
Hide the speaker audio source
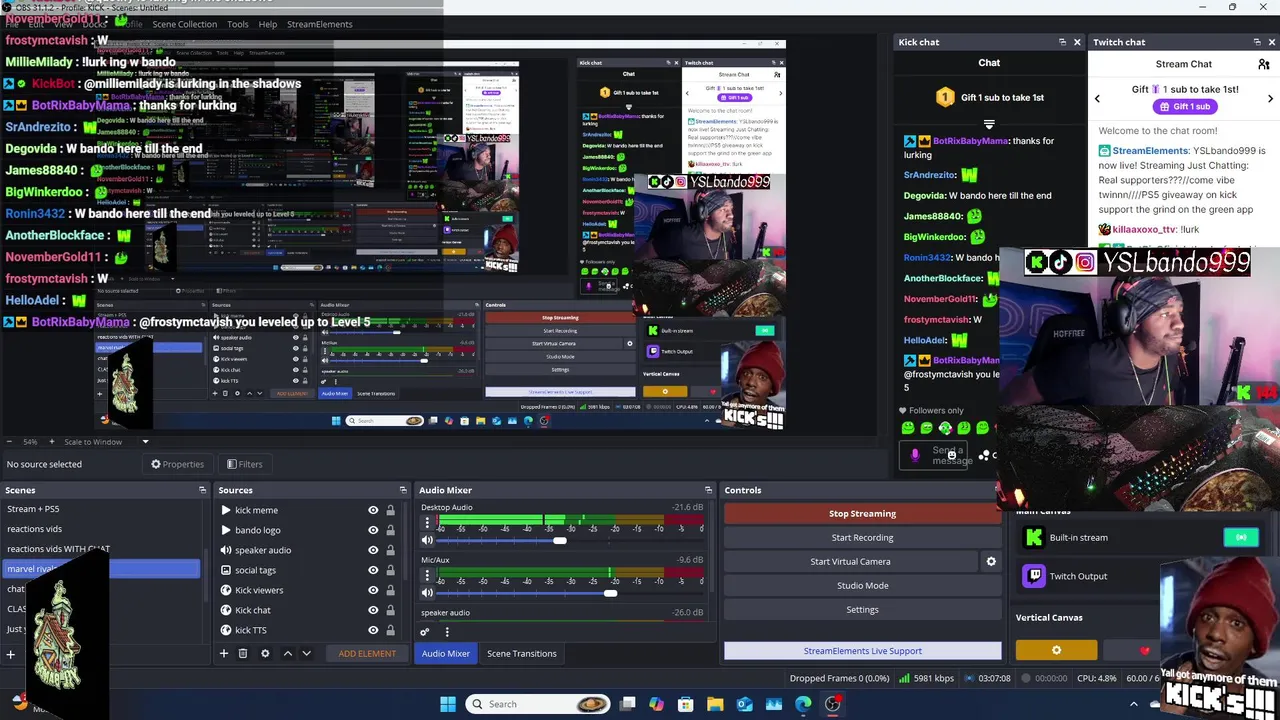pos(373,550)
